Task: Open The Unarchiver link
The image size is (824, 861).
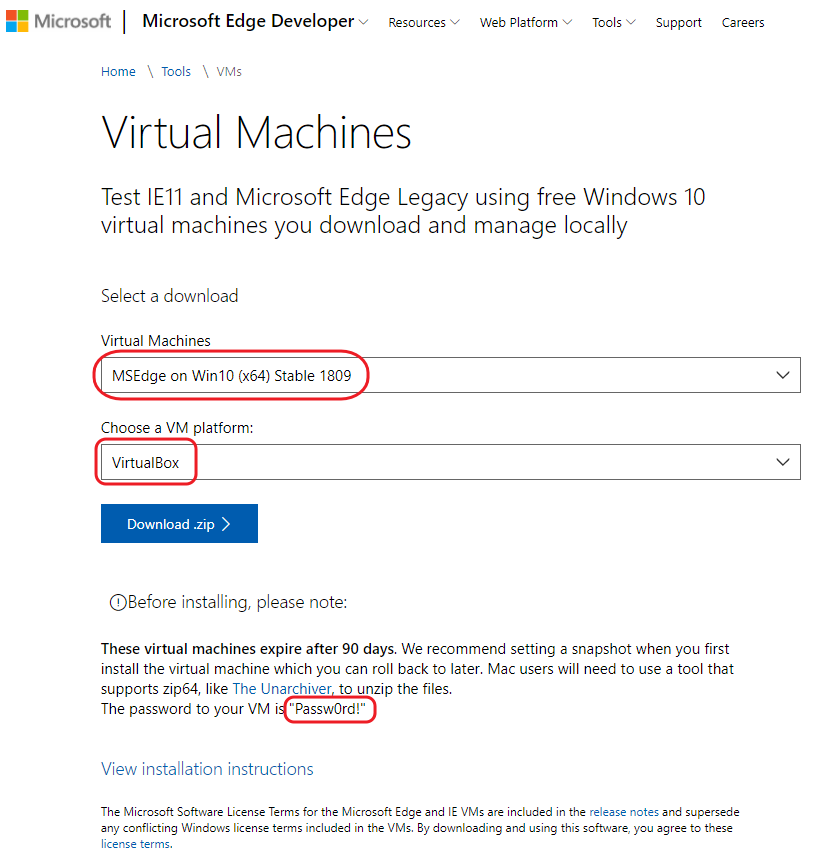Action: [x=282, y=689]
